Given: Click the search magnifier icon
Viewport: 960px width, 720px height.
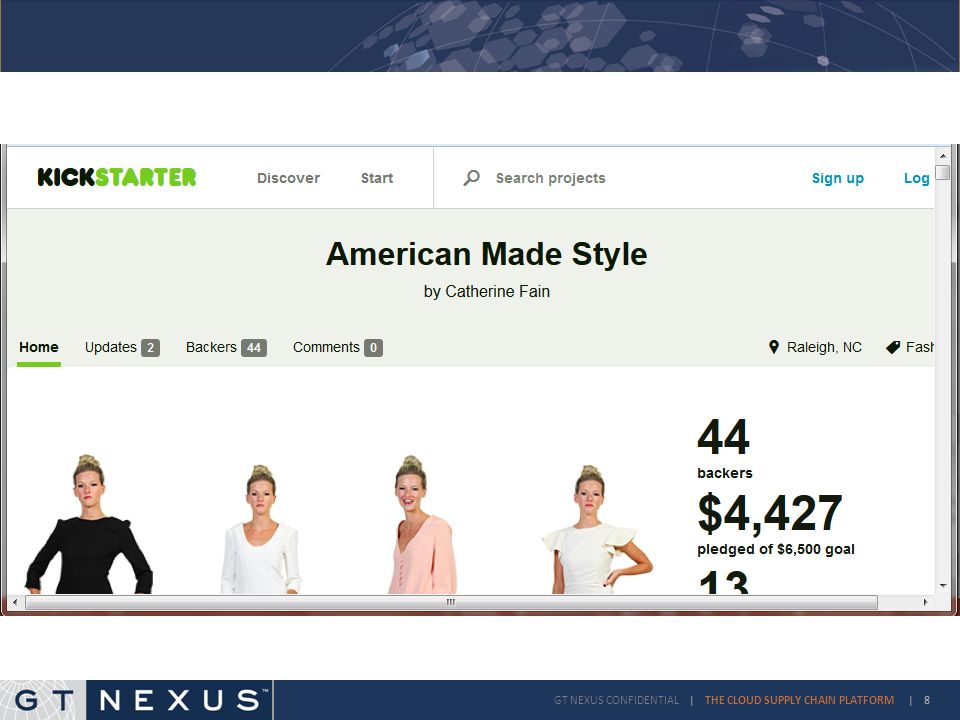Looking at the screenshot, I should click(x=471, y=178).
